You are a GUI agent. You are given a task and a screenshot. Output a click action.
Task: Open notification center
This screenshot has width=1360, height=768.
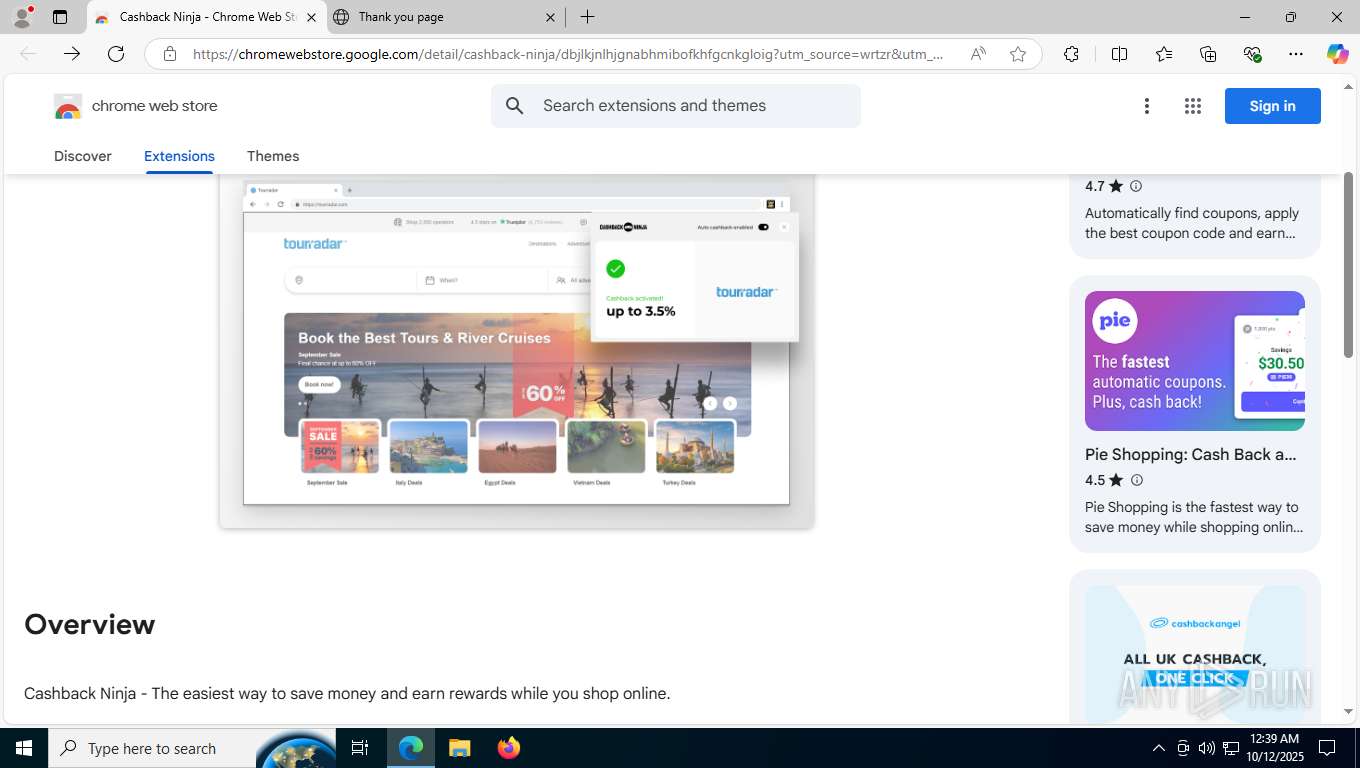(x=1327, y=748)
